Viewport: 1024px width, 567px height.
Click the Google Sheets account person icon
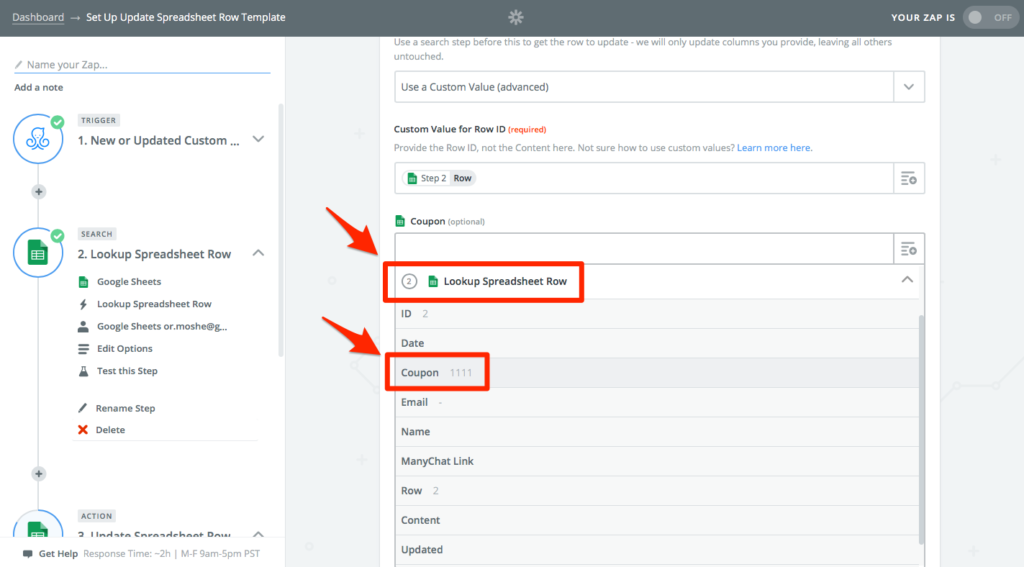(83, 326)
